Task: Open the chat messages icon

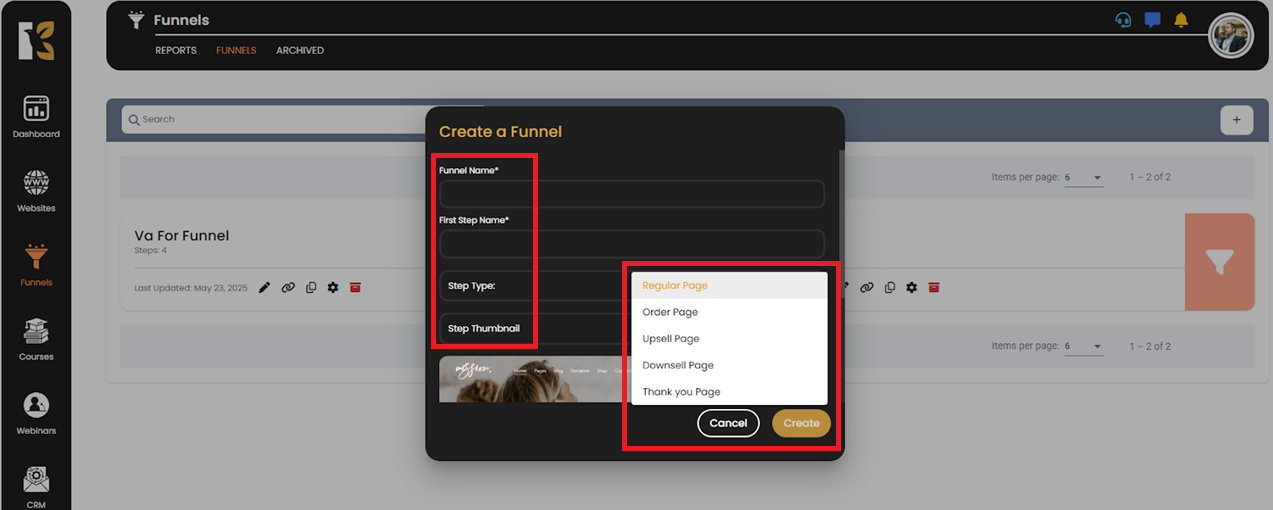Action: pyautogui.click(x=1152, y=20)
